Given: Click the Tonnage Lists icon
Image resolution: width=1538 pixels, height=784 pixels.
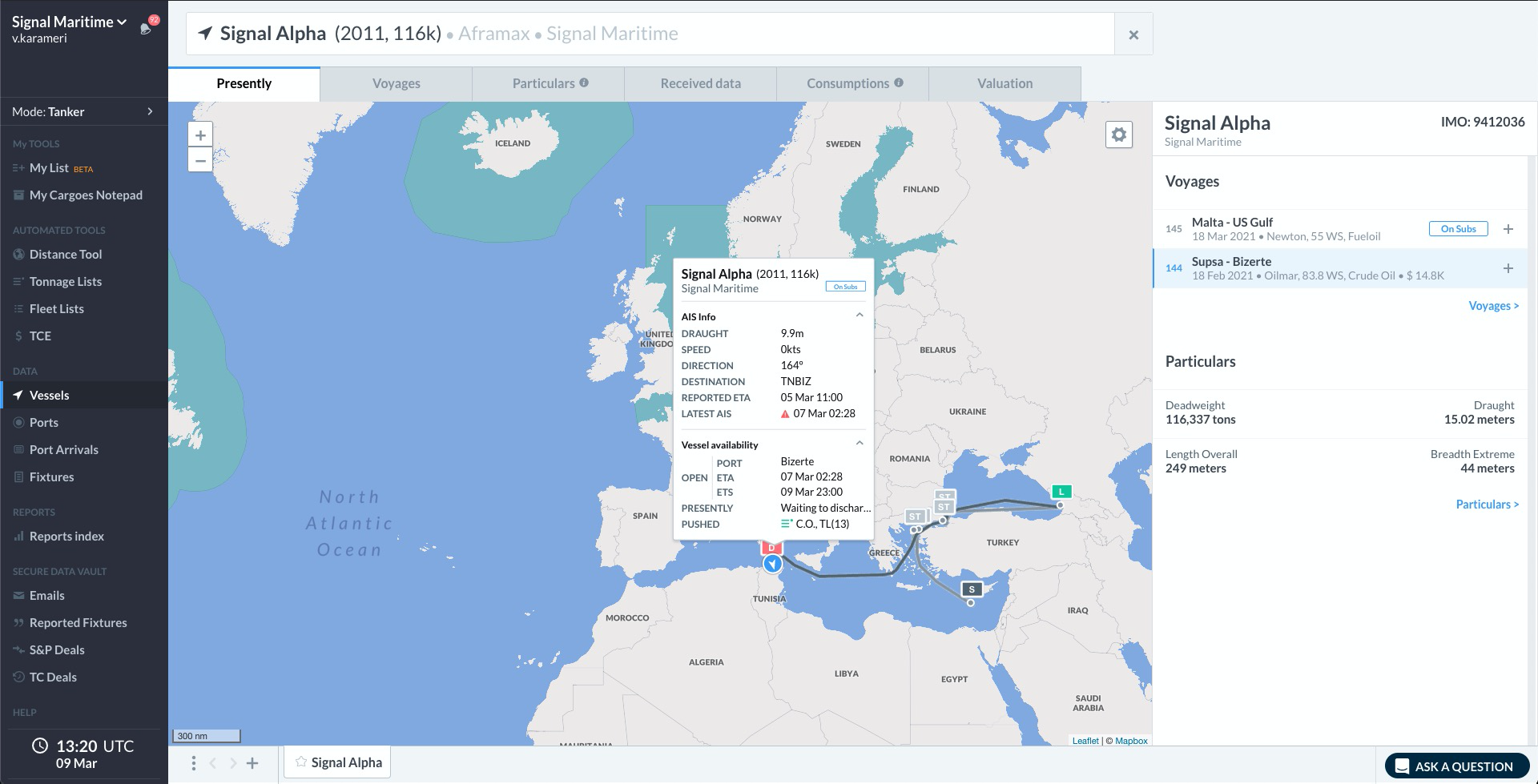Looking at the screenshot, I should (x=18, y=282).
